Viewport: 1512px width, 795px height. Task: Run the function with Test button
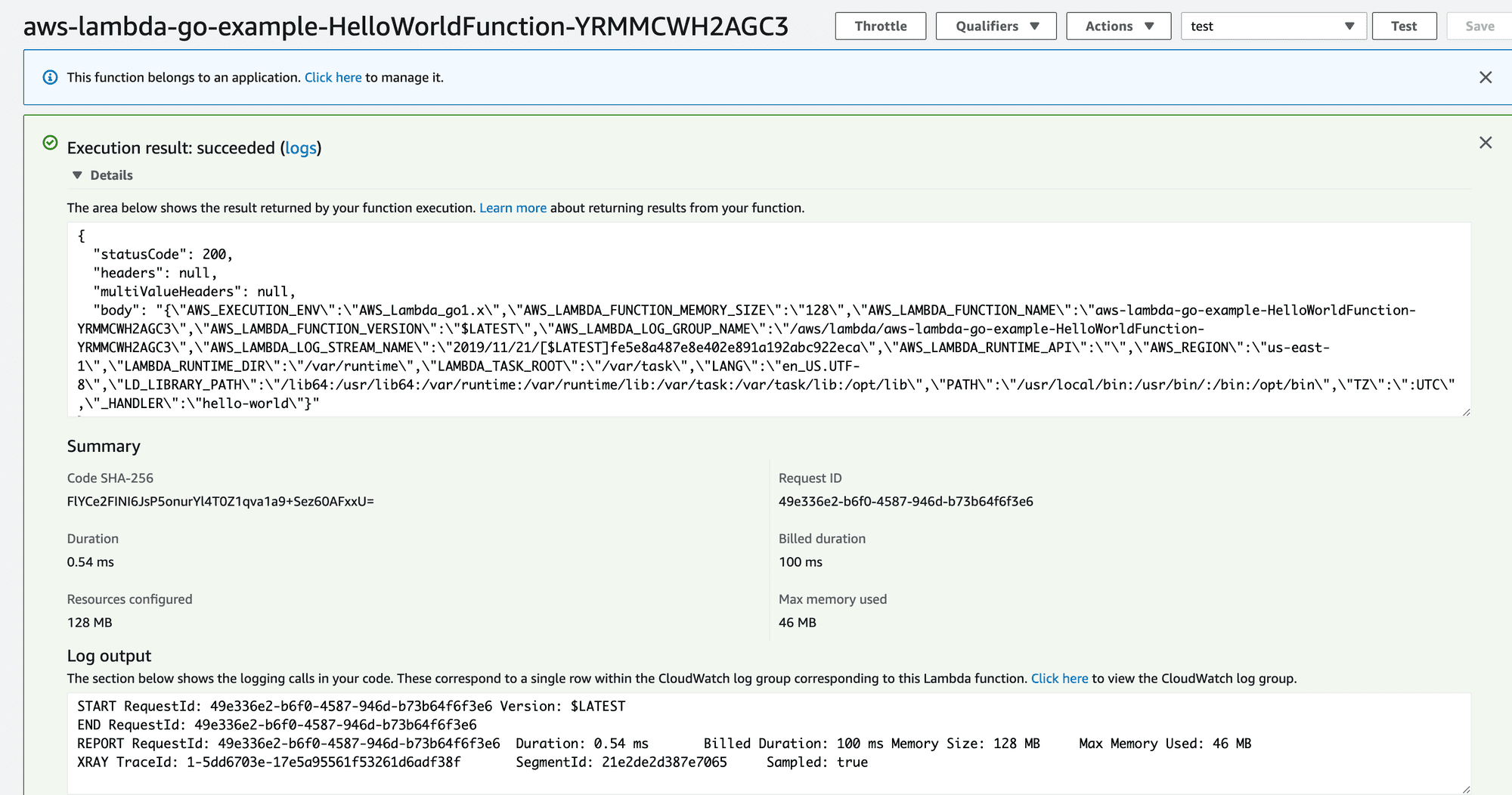(x=1404, y=26)
